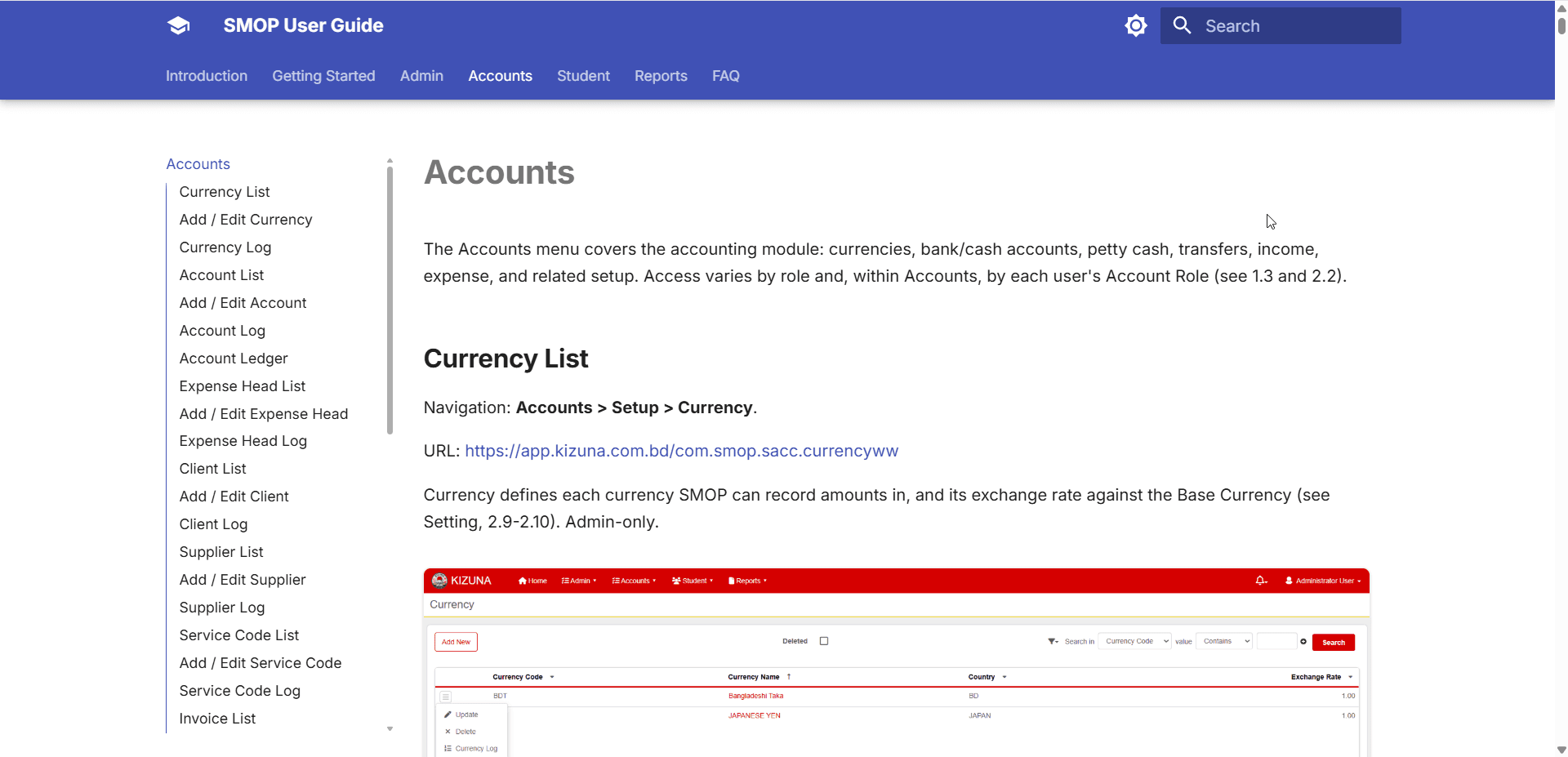Image resolution: width=1568 pixels, height=757 pixels.
Task: Open Account Ledger sidebar link
Action: [x=234, y=358]
